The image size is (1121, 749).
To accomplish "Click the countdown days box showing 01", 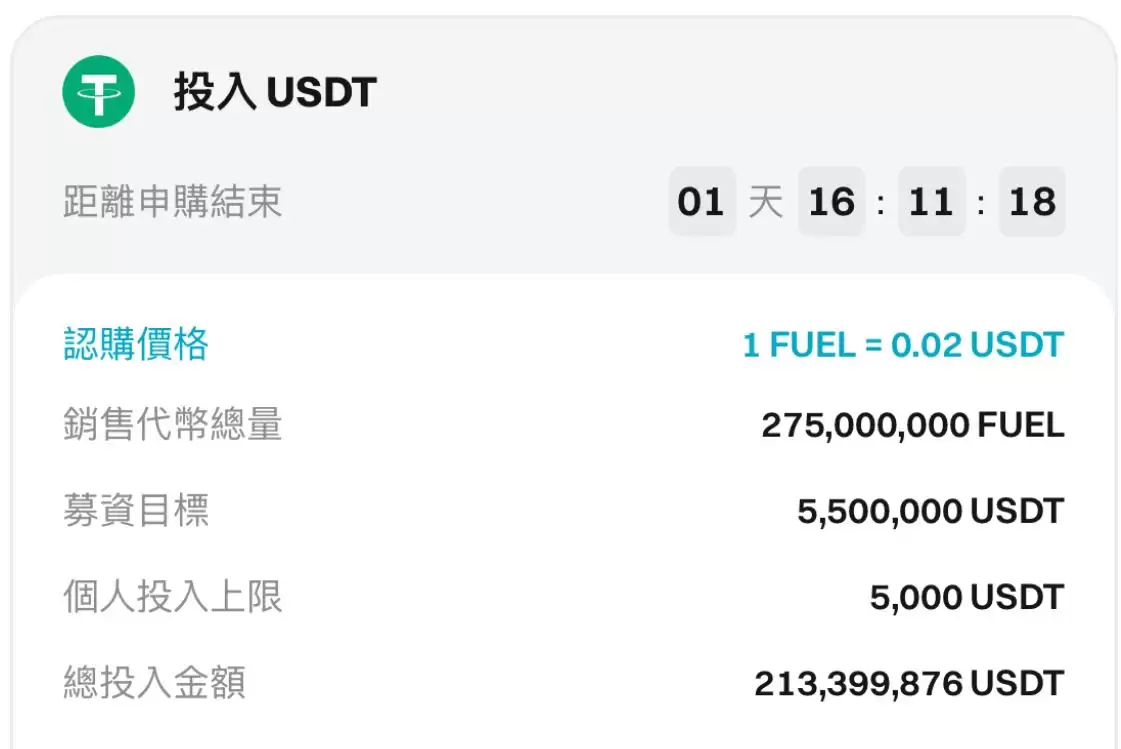I will (701, 202).
